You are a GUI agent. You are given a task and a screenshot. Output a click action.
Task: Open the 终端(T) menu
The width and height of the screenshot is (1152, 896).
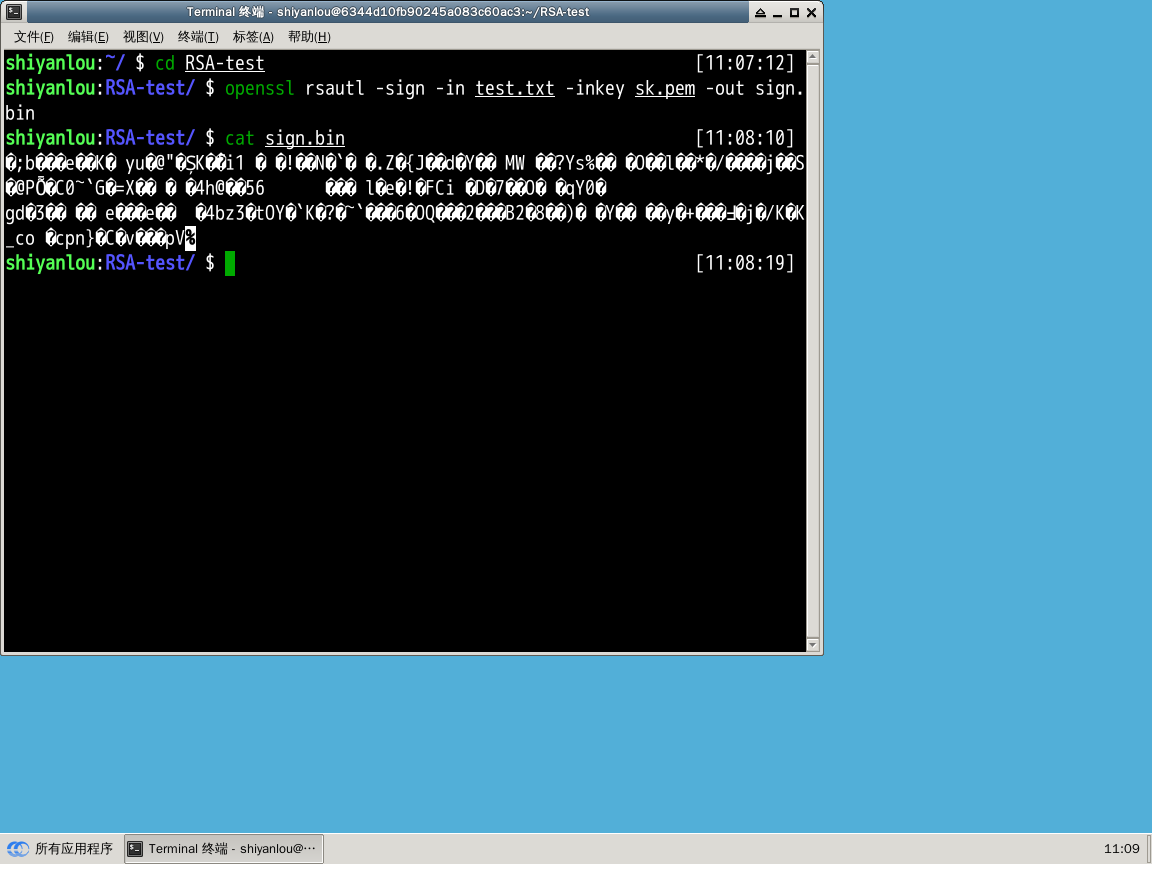198,37
